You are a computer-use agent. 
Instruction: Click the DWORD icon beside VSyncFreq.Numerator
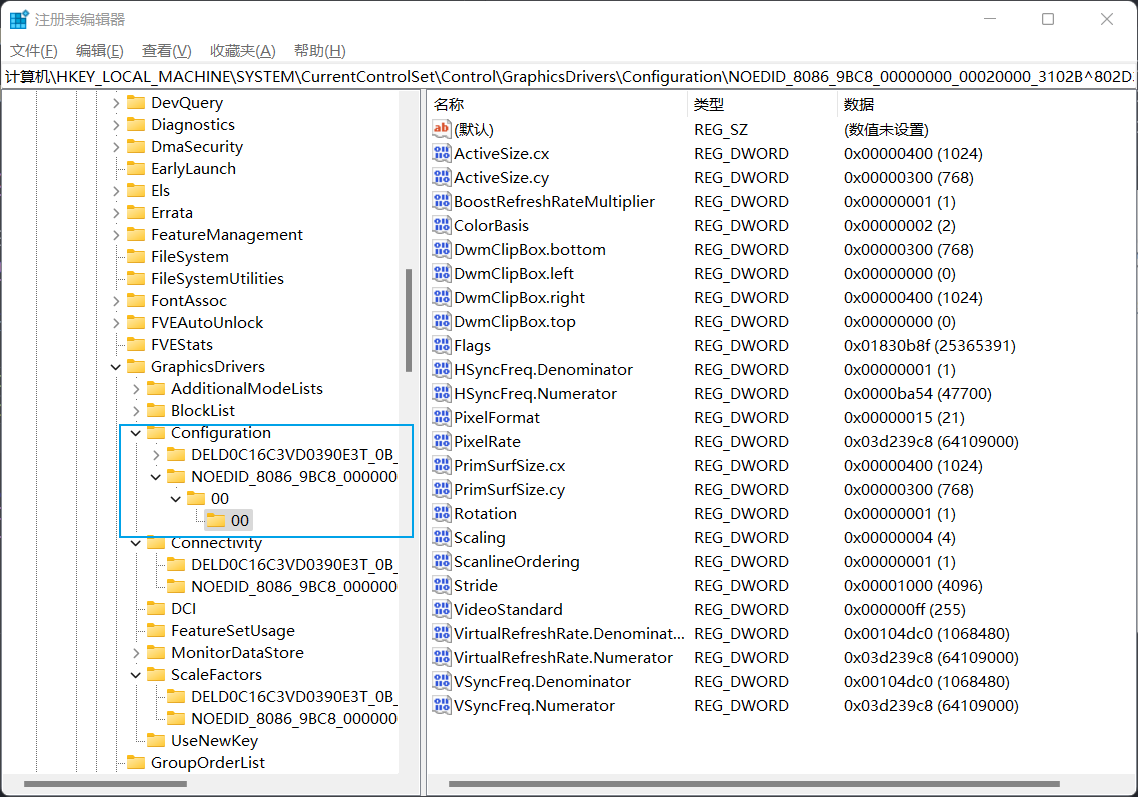[442, 706]
